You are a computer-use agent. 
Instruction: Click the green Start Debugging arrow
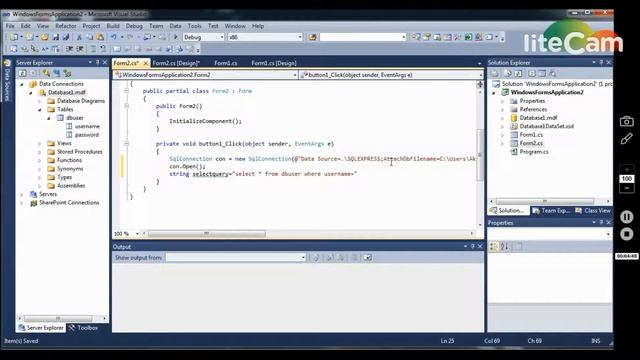pos(176,37)
